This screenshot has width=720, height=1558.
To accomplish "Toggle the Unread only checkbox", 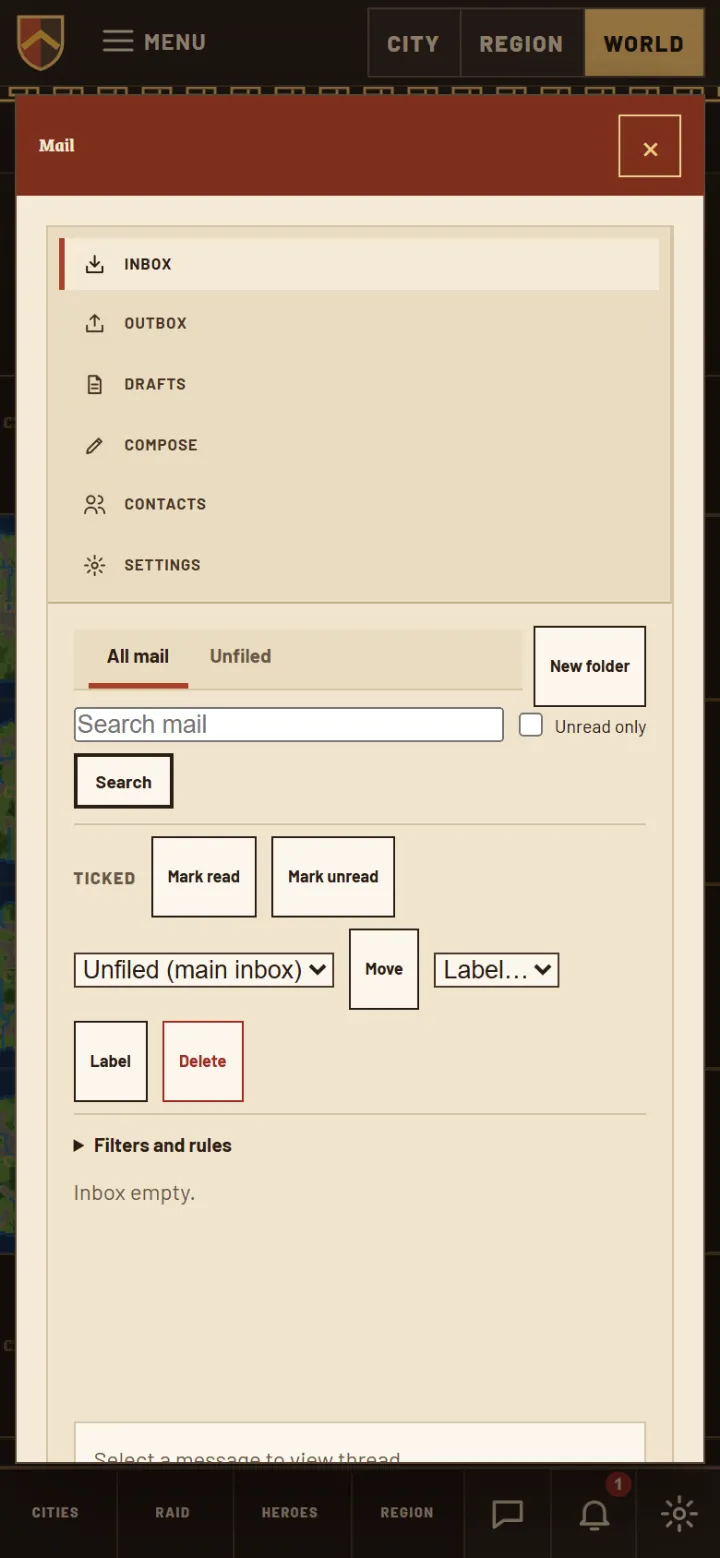I will pos(531,725).
